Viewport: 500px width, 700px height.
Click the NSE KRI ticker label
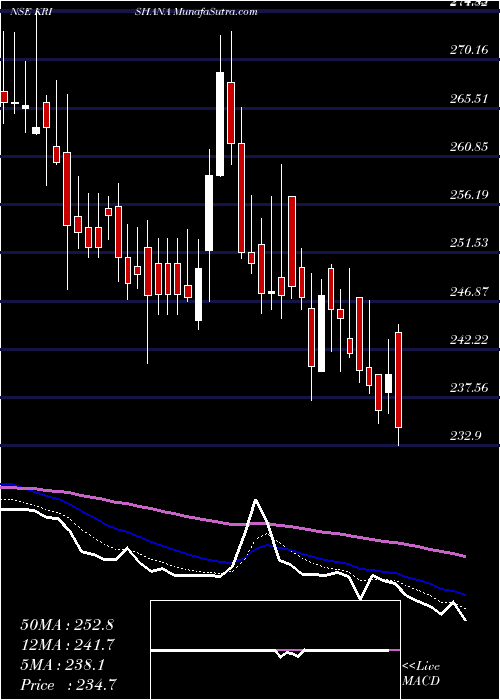pyautogui.click(x=32, y=12)
